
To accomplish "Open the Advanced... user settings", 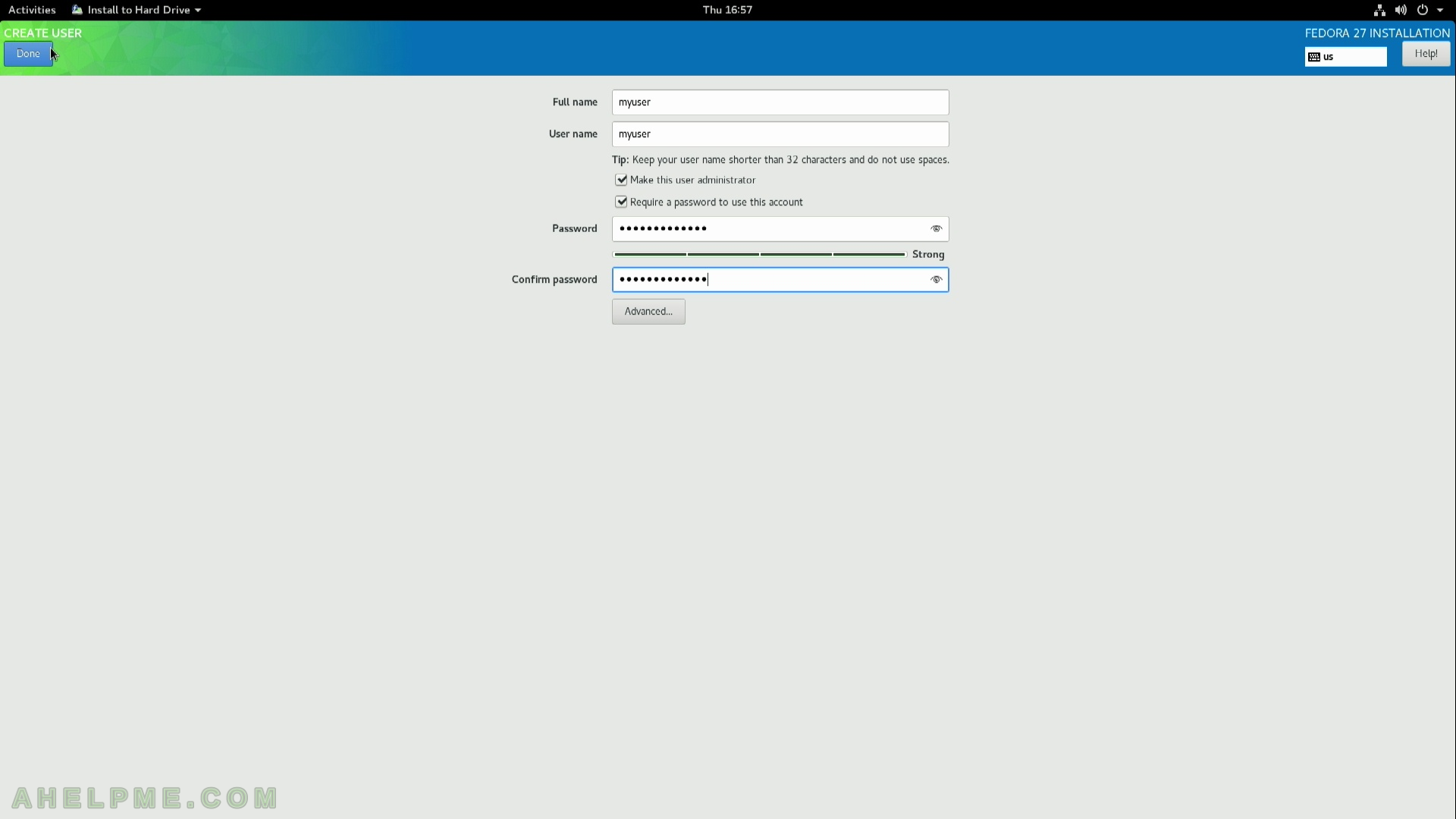I will pyautogui.click(x=648, y=312).
